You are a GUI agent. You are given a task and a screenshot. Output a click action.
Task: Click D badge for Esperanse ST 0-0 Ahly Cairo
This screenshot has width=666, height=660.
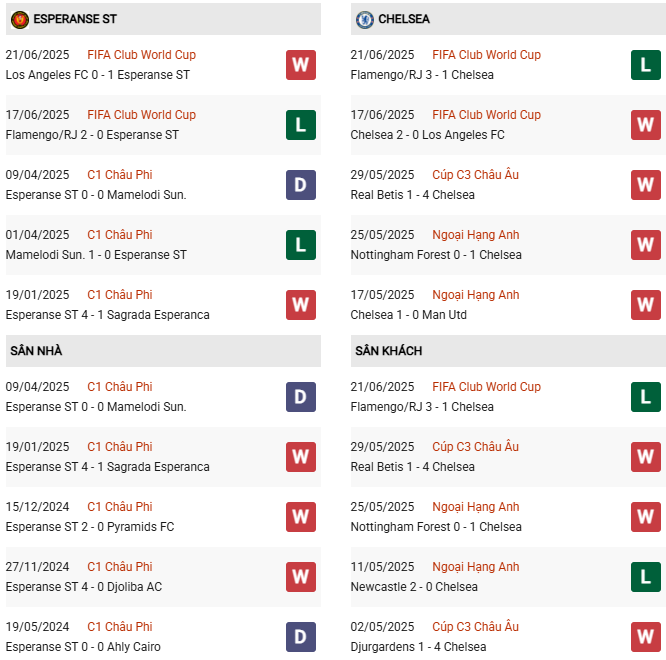300,637
